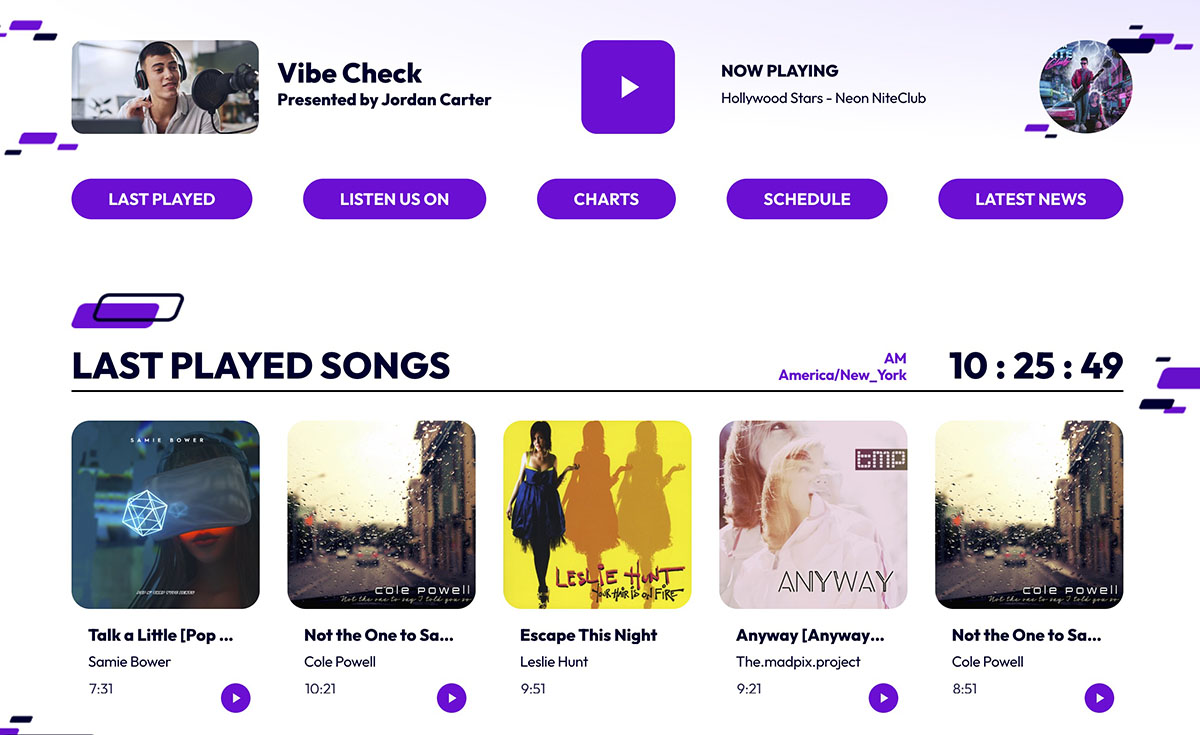
Task: View the Schedule section
Action: tap(807, 199)
